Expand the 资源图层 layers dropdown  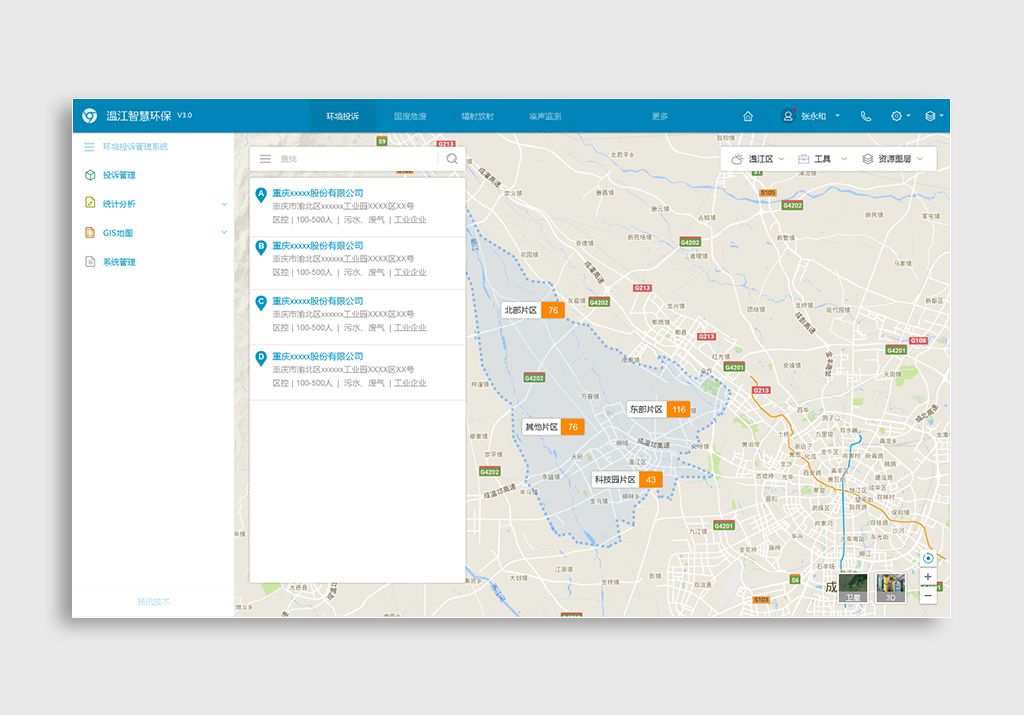(893, 159)
